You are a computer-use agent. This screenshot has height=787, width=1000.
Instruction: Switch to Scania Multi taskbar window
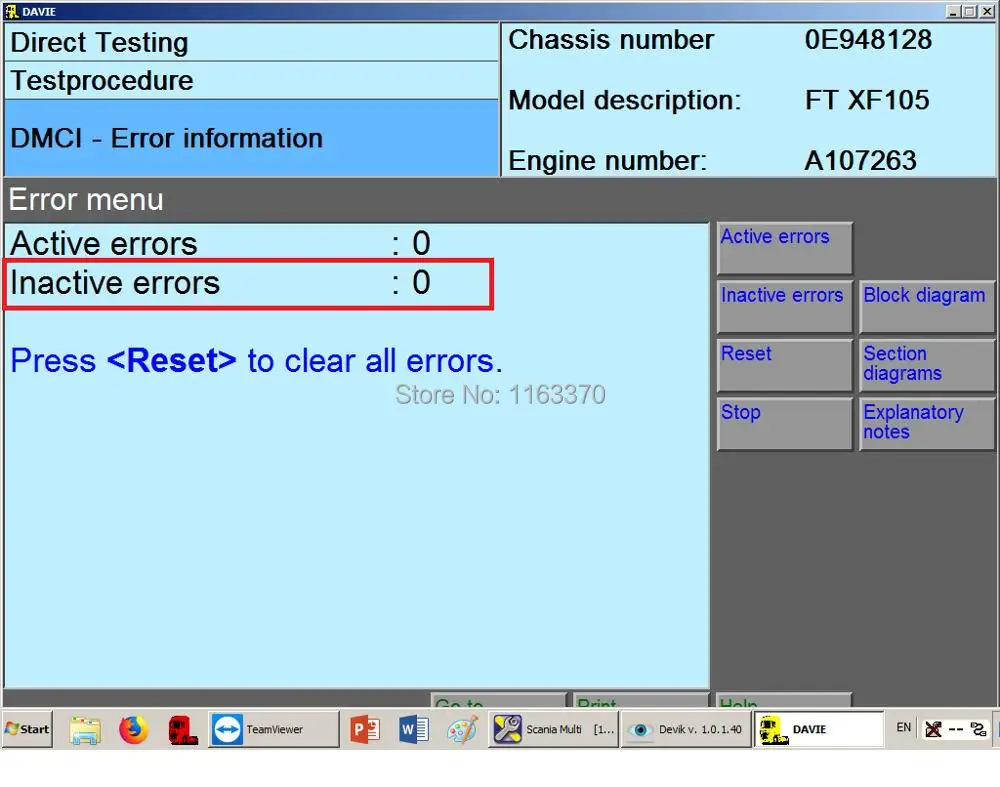click(554, 730)
